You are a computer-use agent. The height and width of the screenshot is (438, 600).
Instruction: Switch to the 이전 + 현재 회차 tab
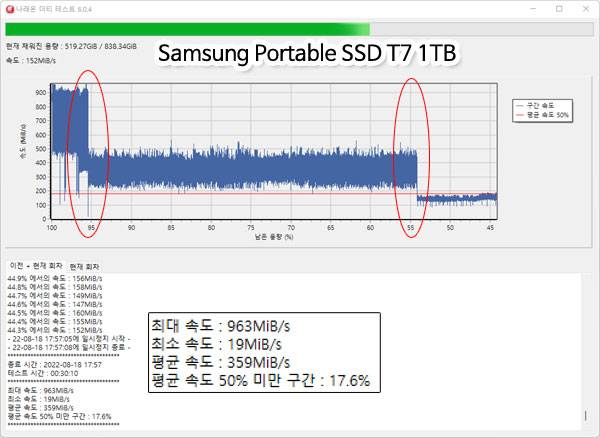(34, 265)
